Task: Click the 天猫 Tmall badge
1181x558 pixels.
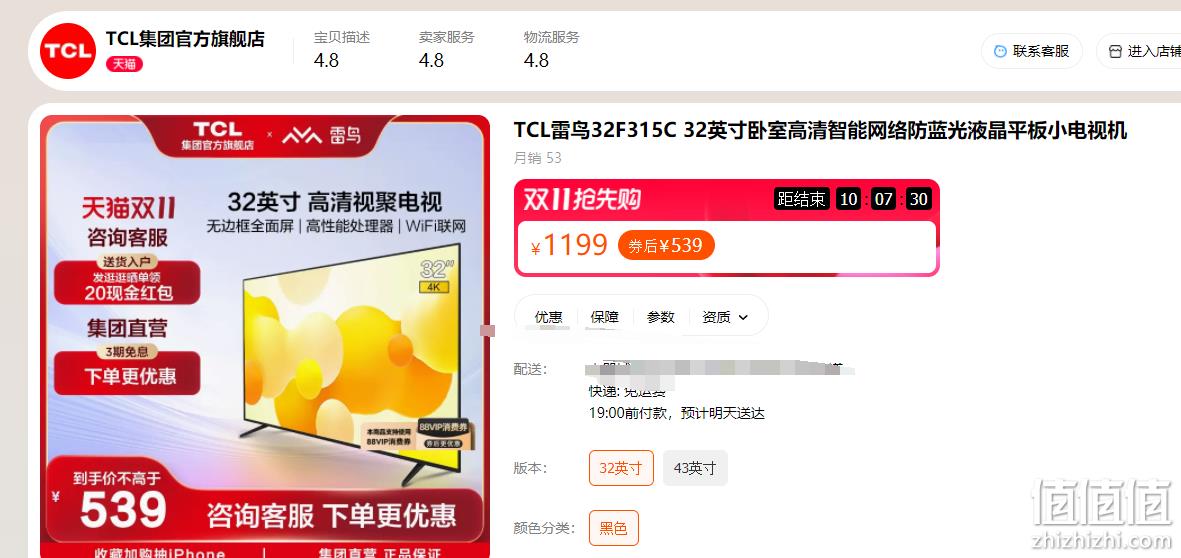Action: [x=124, y=64]
